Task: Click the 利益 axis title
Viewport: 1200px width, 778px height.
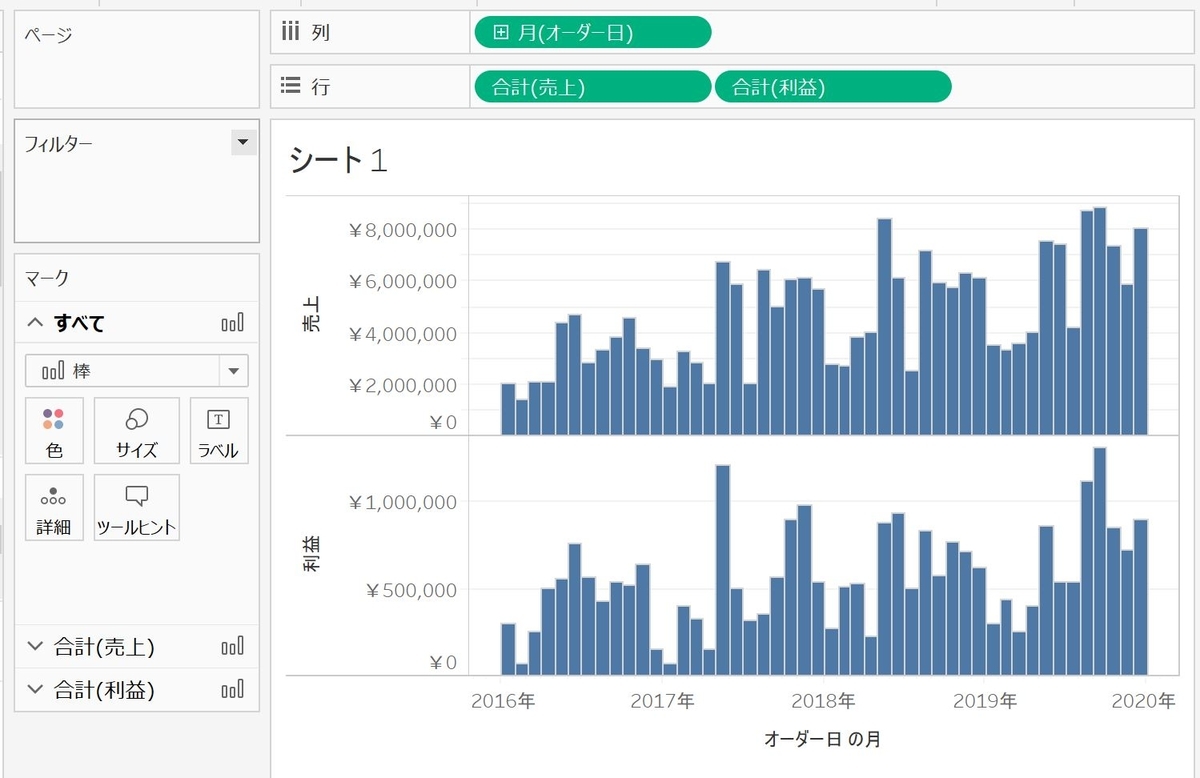Action: point(311,555)
